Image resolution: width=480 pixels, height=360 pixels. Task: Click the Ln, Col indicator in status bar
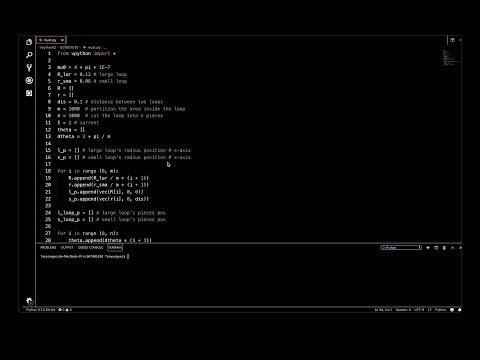383,310
